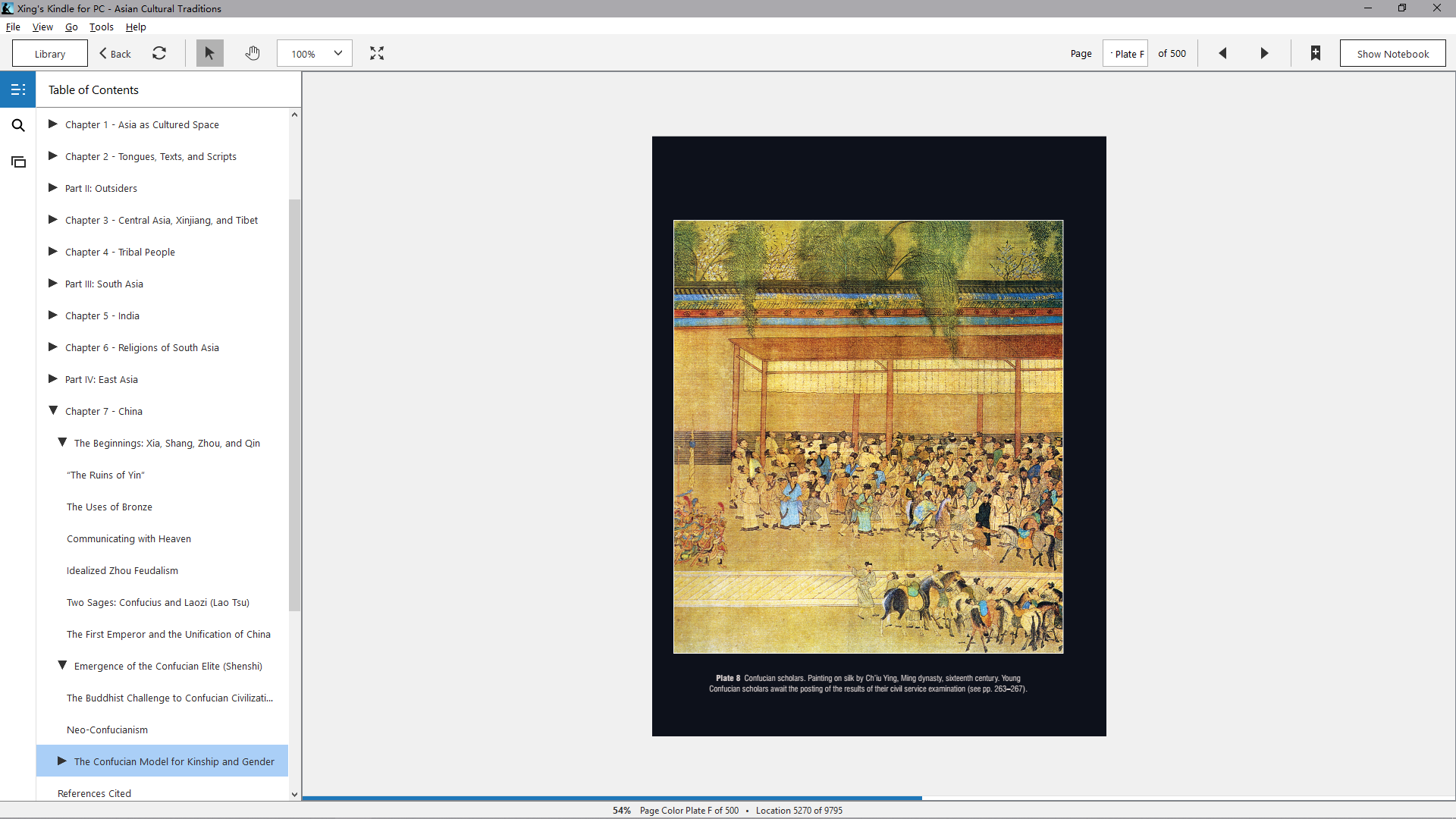Click the Page Color Plate F status text
Viewport: 1456px width, 819px height.
[x=689, y=810]
